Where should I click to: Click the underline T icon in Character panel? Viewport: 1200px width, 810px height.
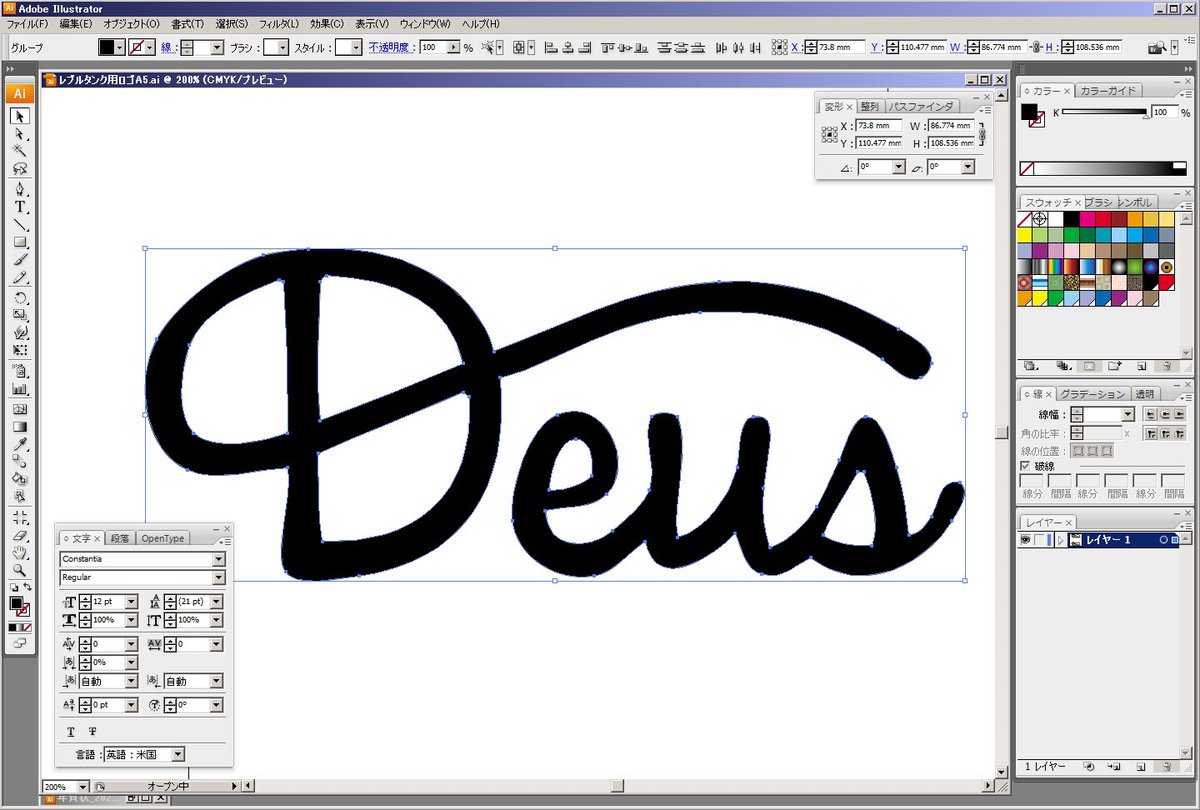[x=70, y=732]
